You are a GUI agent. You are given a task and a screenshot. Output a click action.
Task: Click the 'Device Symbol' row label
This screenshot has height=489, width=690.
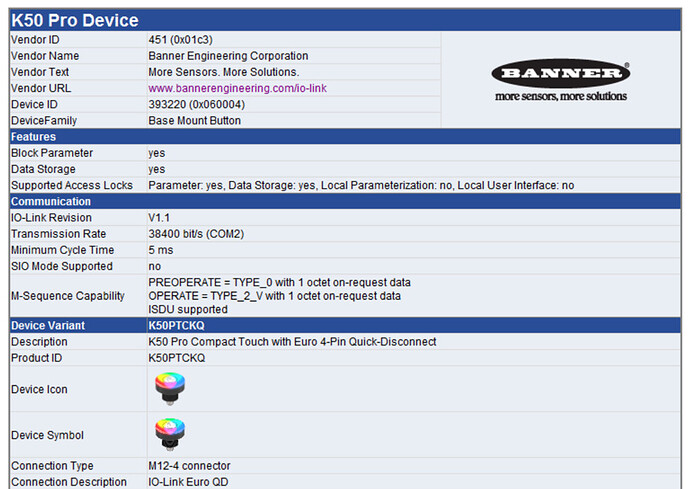[48, 435]
